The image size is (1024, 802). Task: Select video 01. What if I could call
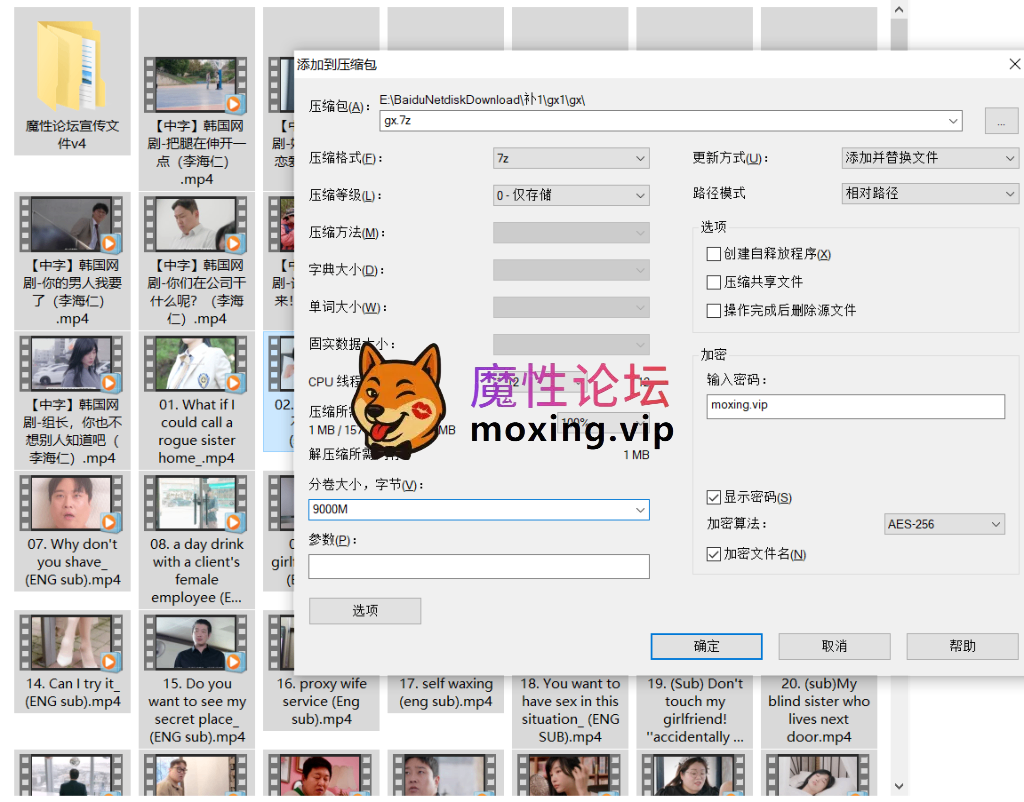[x=196, y=364]
